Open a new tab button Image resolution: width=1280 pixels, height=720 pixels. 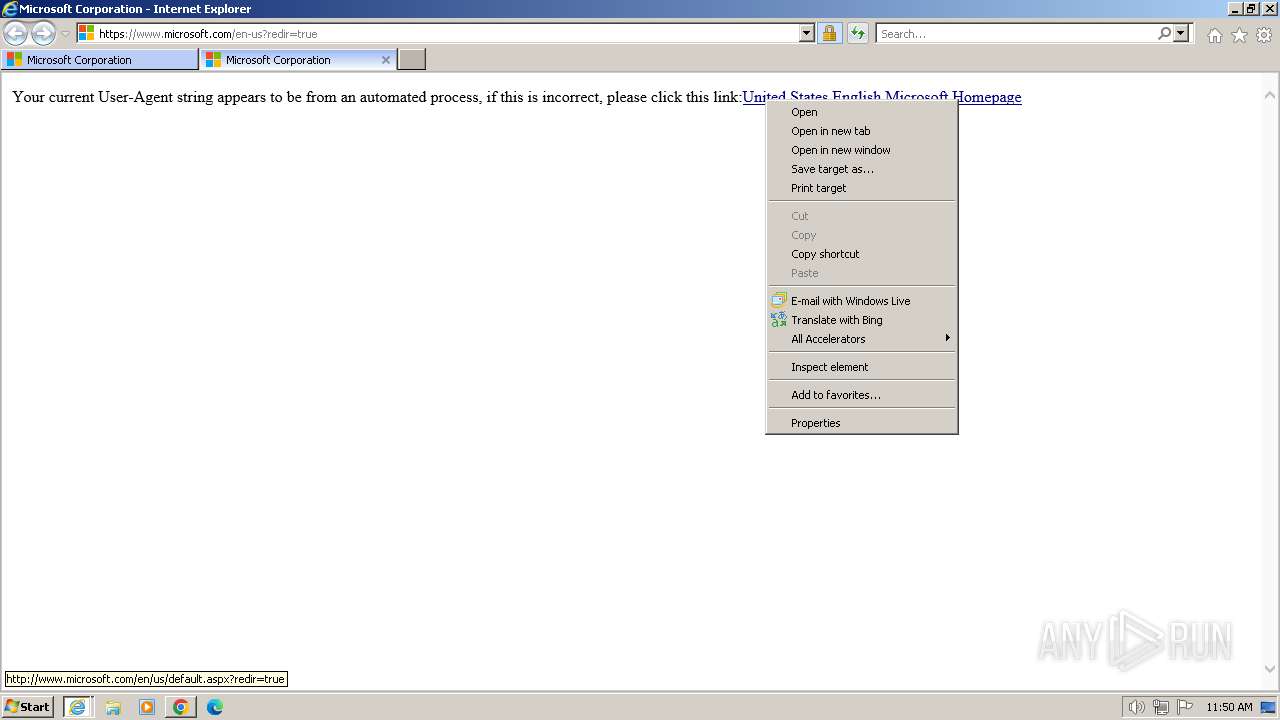point(412,60)
